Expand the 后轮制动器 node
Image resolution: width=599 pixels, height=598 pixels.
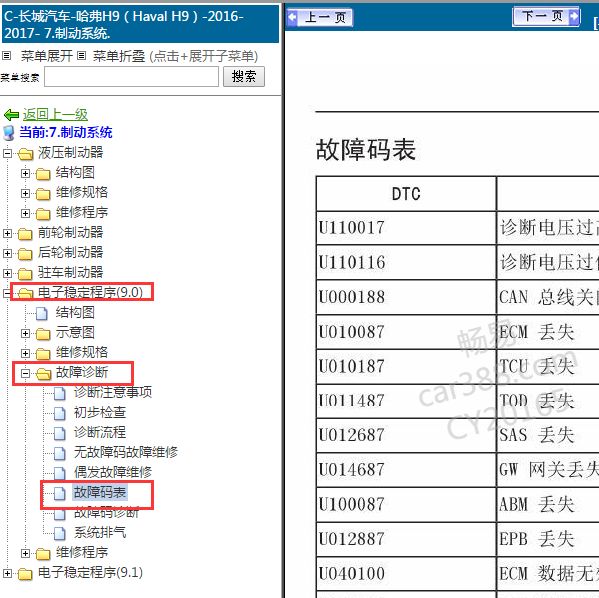[x=7, y=253]
